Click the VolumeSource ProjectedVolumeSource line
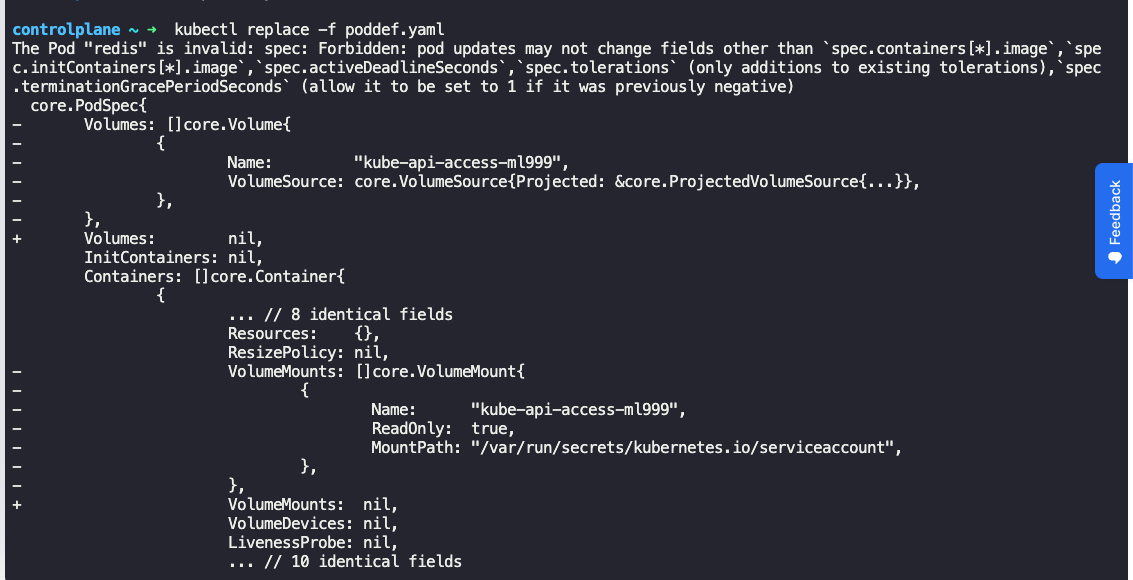The height and width of the screenshot is (580, 1133). pos(572,181)
